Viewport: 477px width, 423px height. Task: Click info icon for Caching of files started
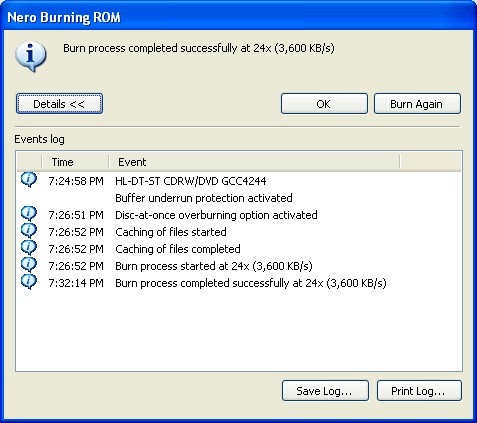click(29, 231)
